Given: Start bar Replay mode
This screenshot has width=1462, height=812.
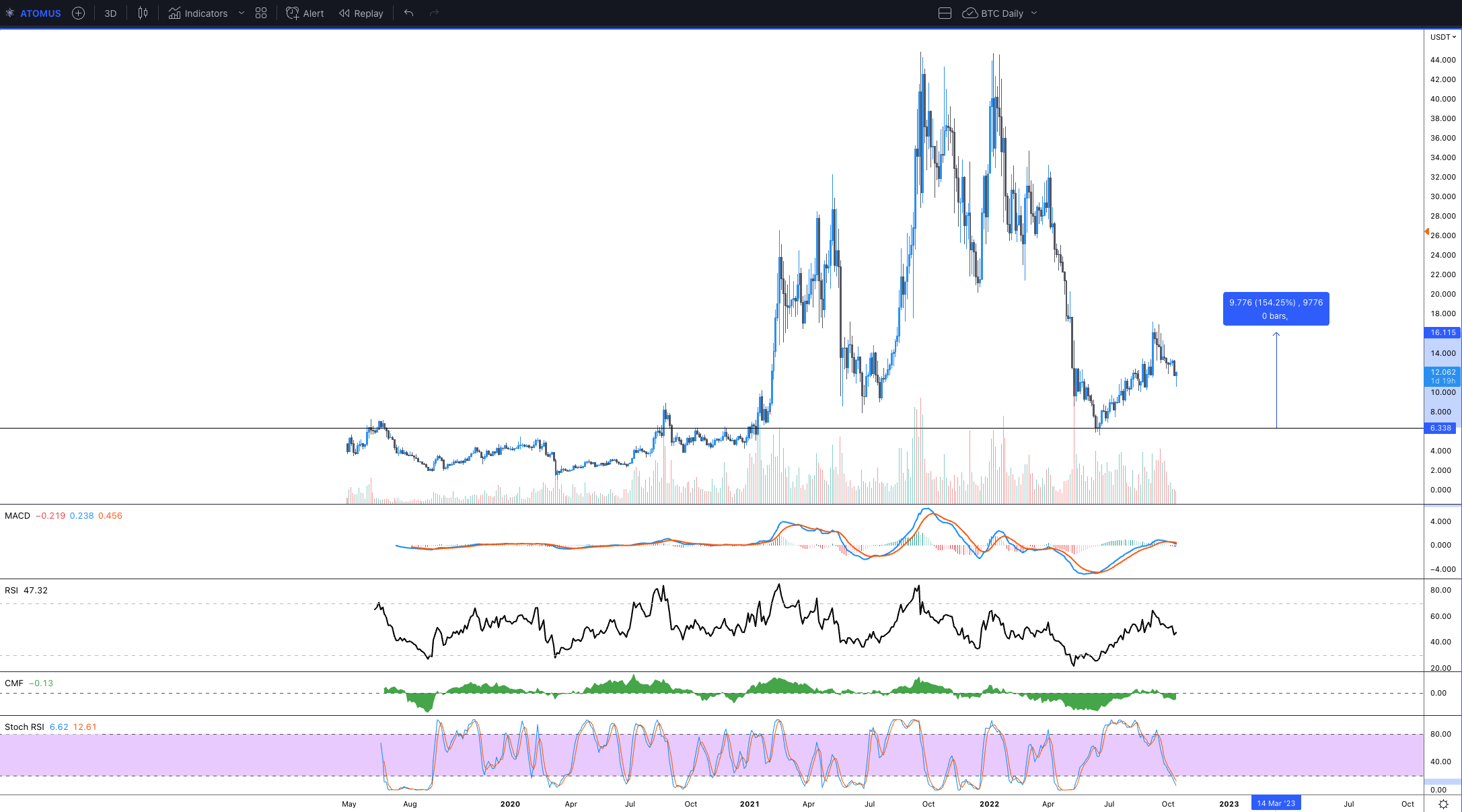Looking at the screenshot, I should point(361,13).
